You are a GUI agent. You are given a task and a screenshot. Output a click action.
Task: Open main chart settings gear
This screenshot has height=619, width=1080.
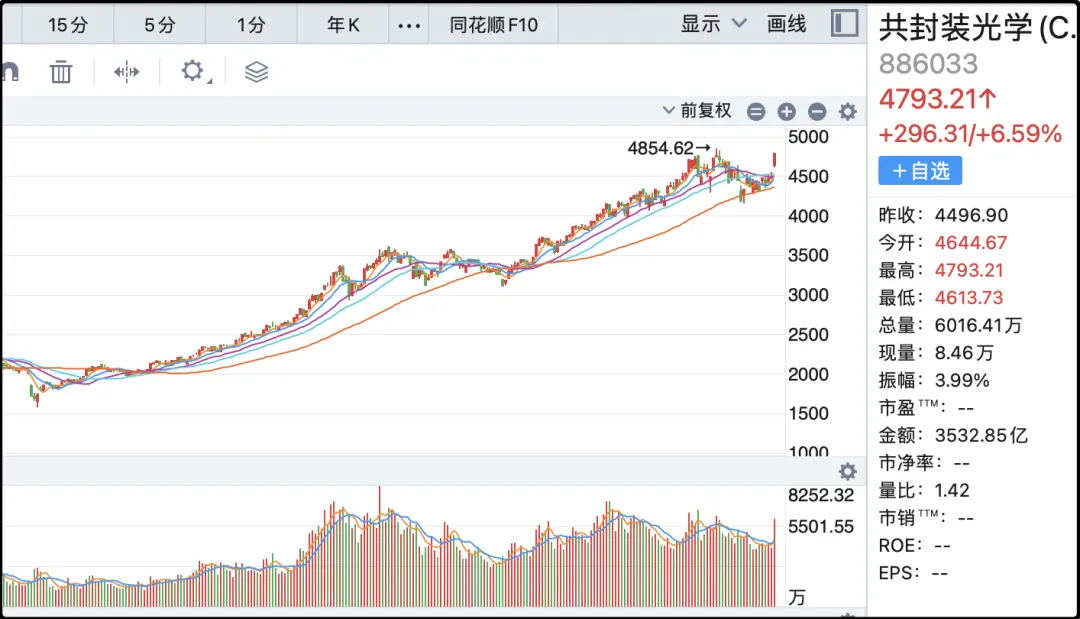point(847,112)
